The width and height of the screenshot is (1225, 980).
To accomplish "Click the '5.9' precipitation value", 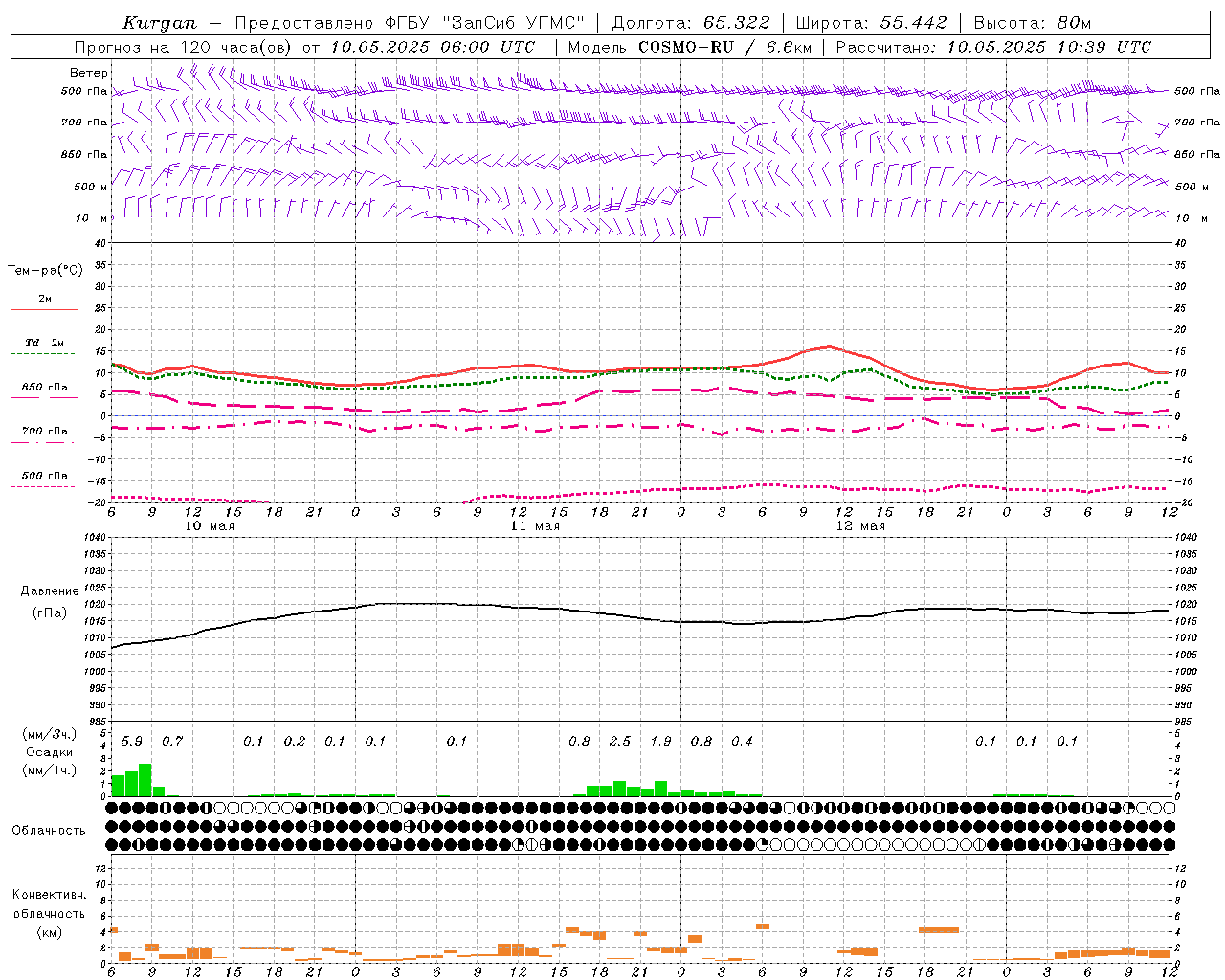I will coord(132,741).
